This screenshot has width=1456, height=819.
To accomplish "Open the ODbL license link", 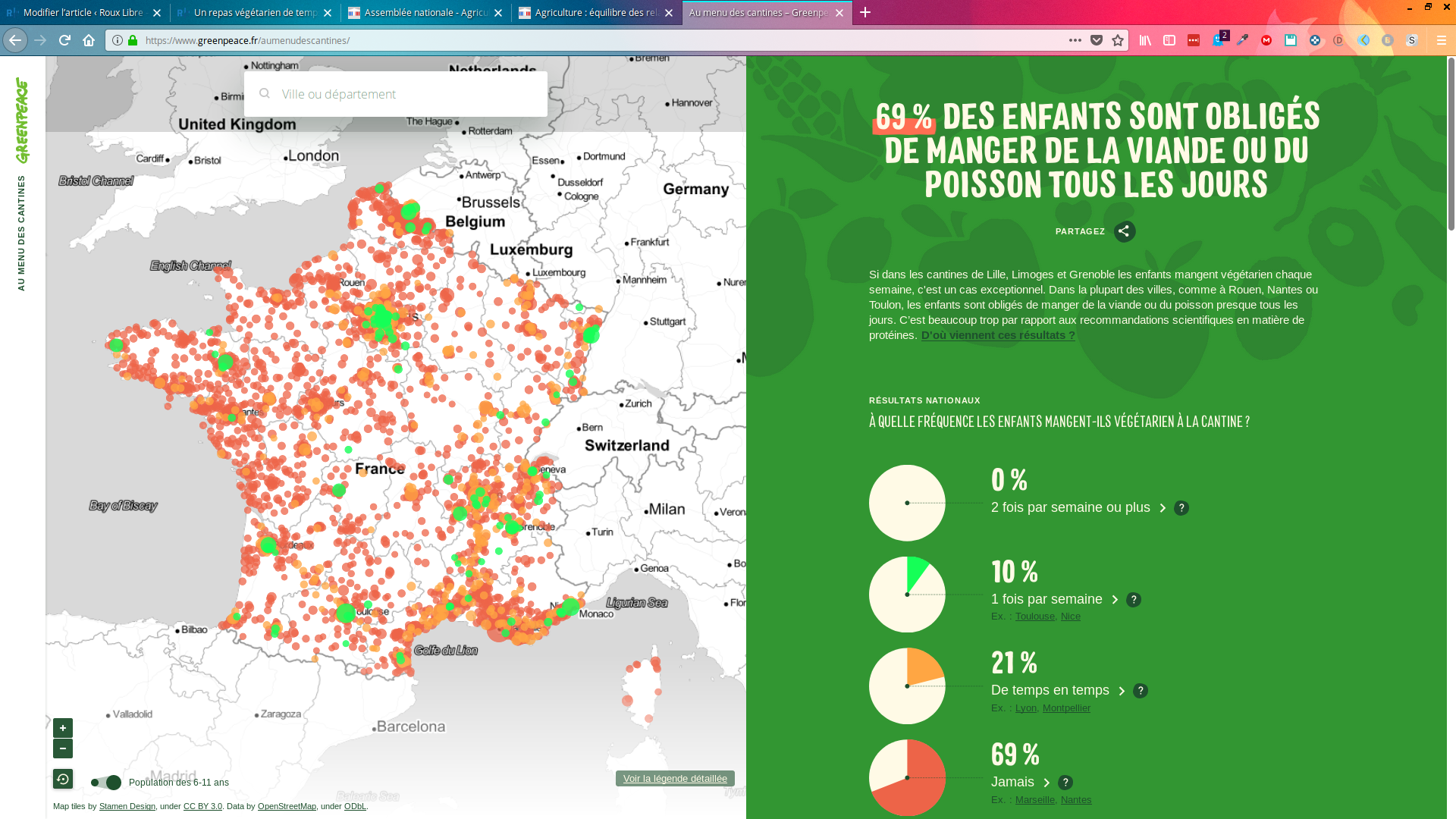I will 355,806.
